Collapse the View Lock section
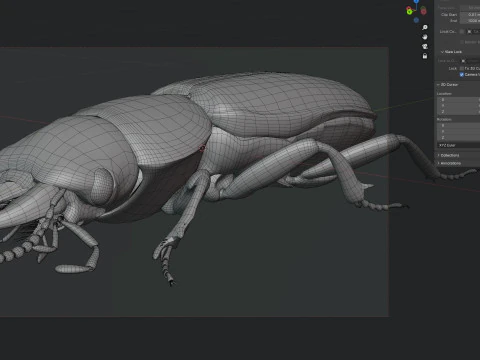 (x=442, y=52)
